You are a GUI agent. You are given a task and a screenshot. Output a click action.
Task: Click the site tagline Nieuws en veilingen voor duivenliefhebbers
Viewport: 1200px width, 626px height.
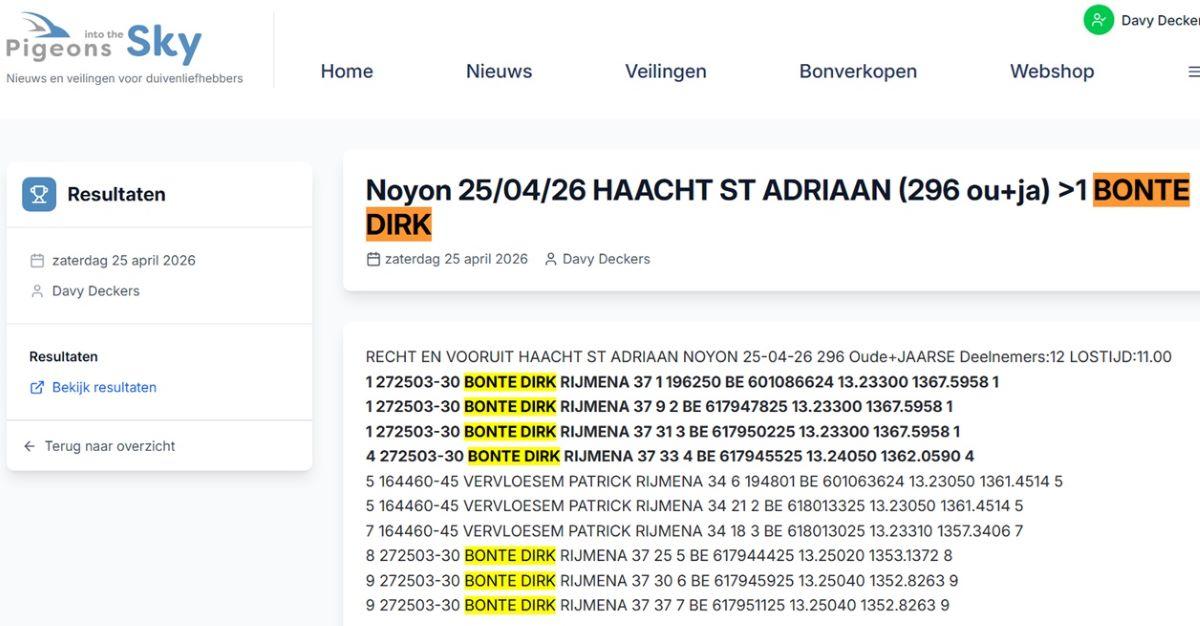(x=125, y=79)
